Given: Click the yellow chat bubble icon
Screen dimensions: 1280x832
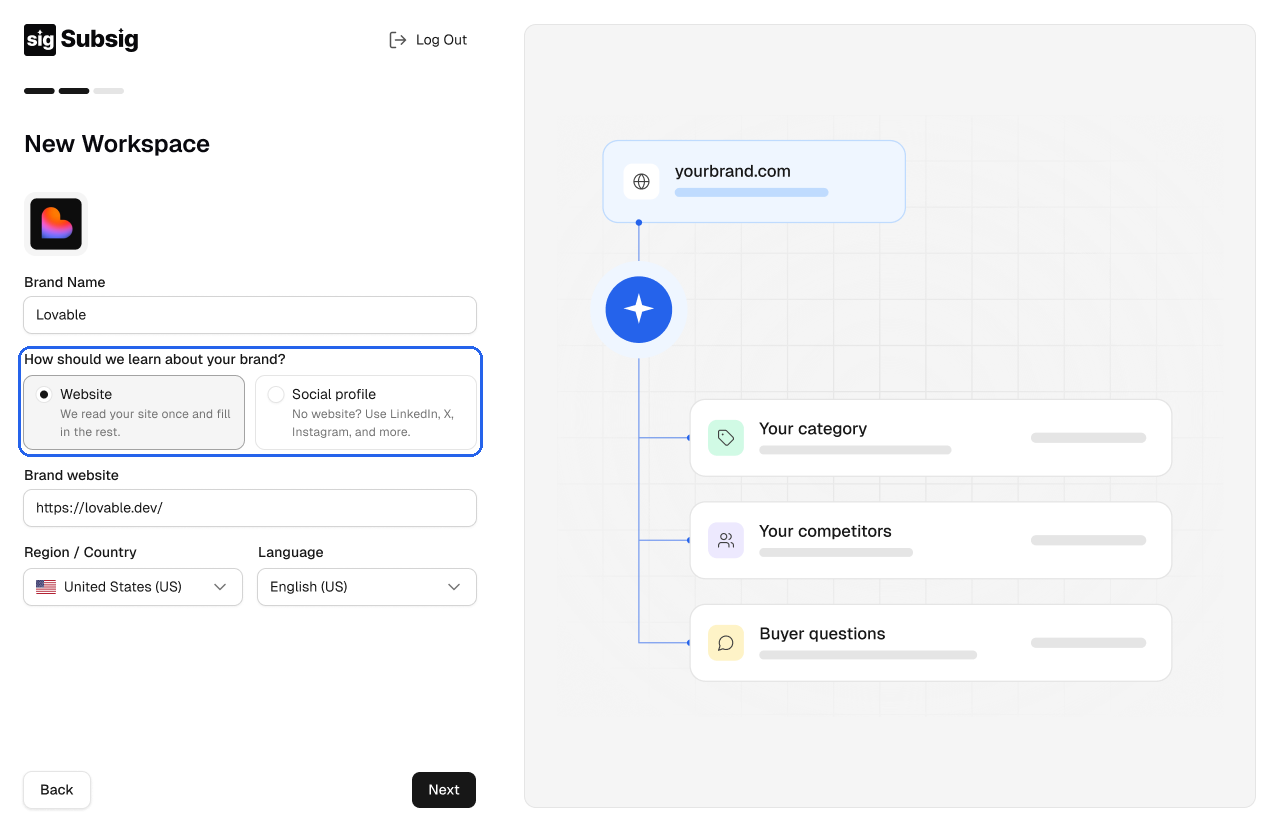Looking at the screenshot, I should (726, 643).
